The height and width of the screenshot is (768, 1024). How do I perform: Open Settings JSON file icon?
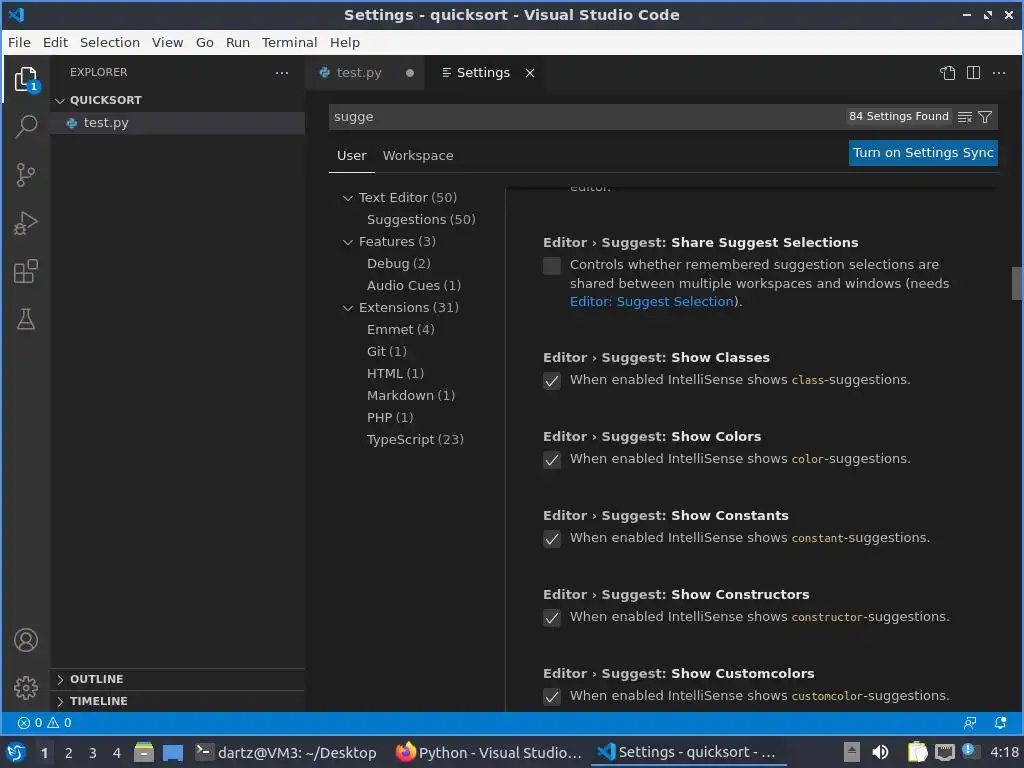pos(948,72)
